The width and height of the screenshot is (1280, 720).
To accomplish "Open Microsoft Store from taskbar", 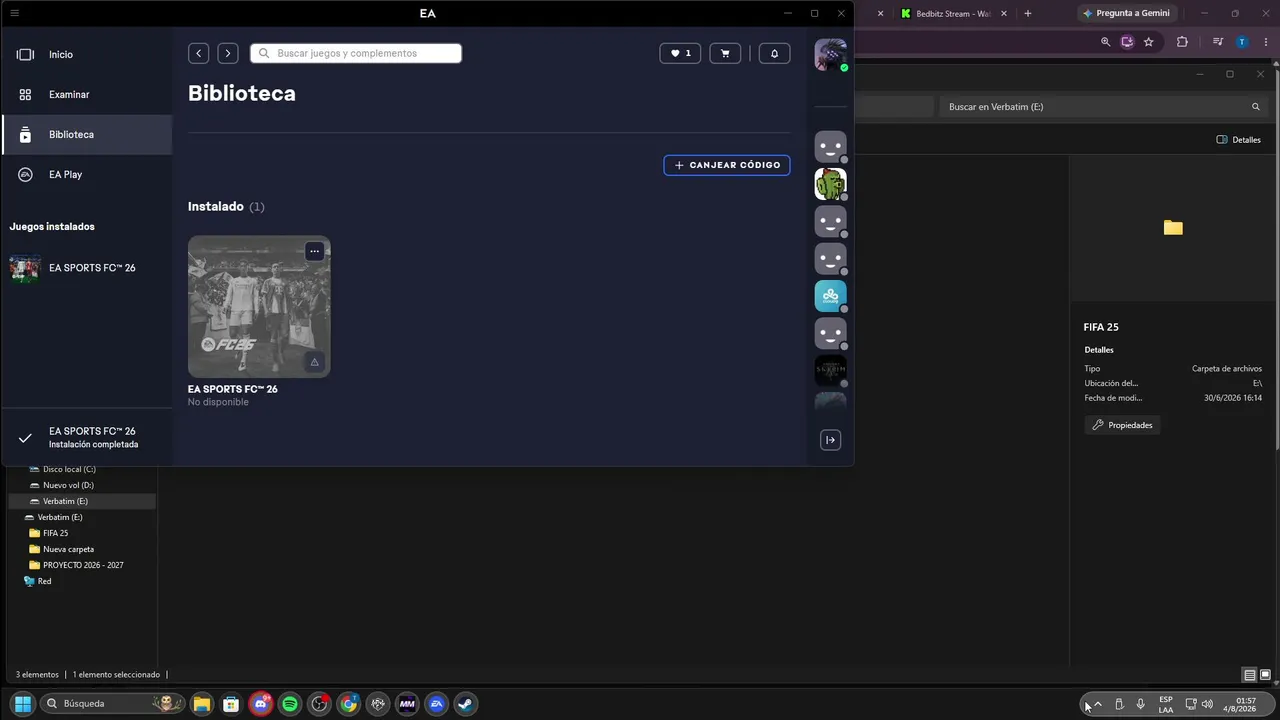I will 231,704.
